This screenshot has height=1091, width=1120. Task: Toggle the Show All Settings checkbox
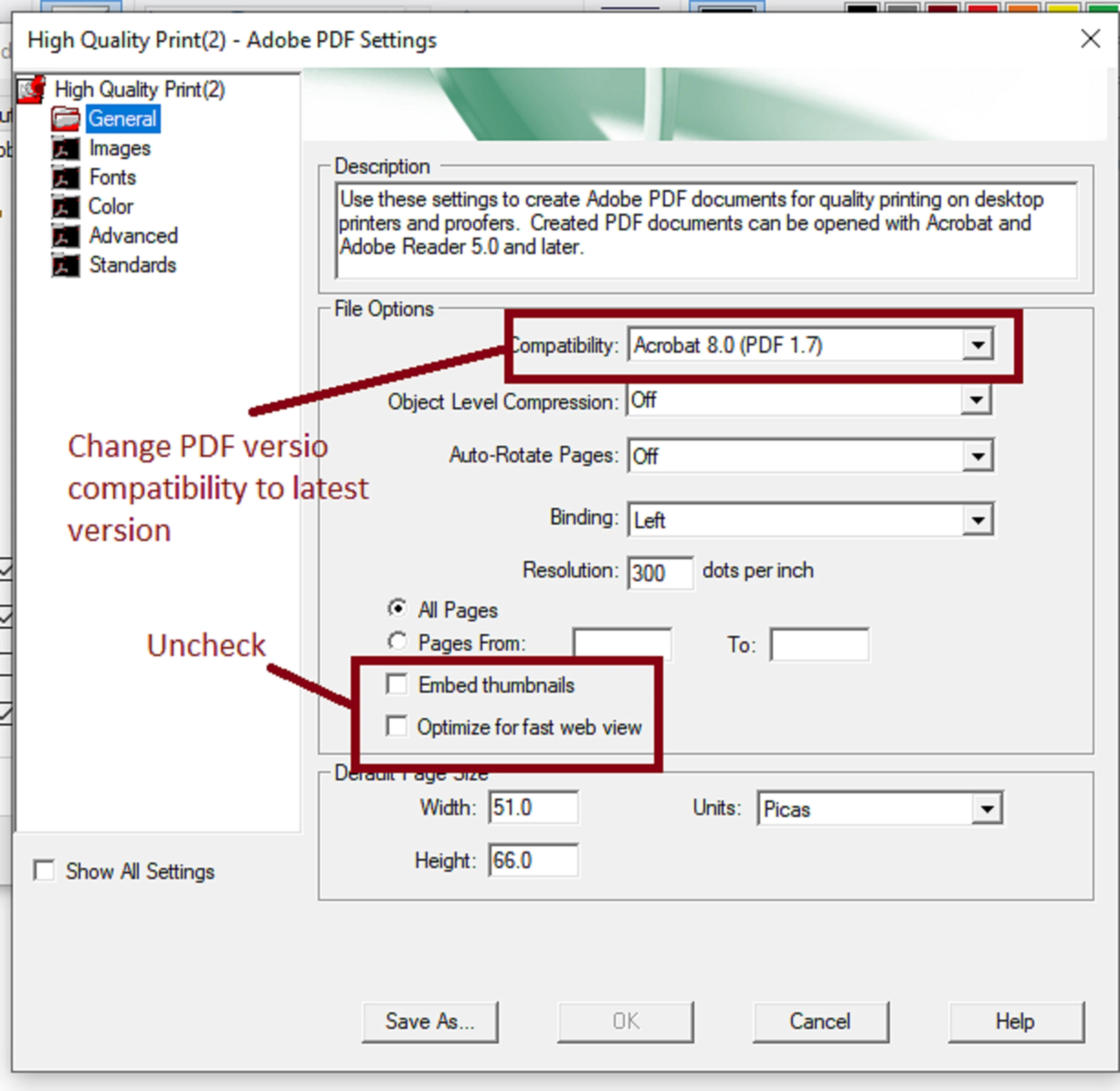(x=44, y=870)
